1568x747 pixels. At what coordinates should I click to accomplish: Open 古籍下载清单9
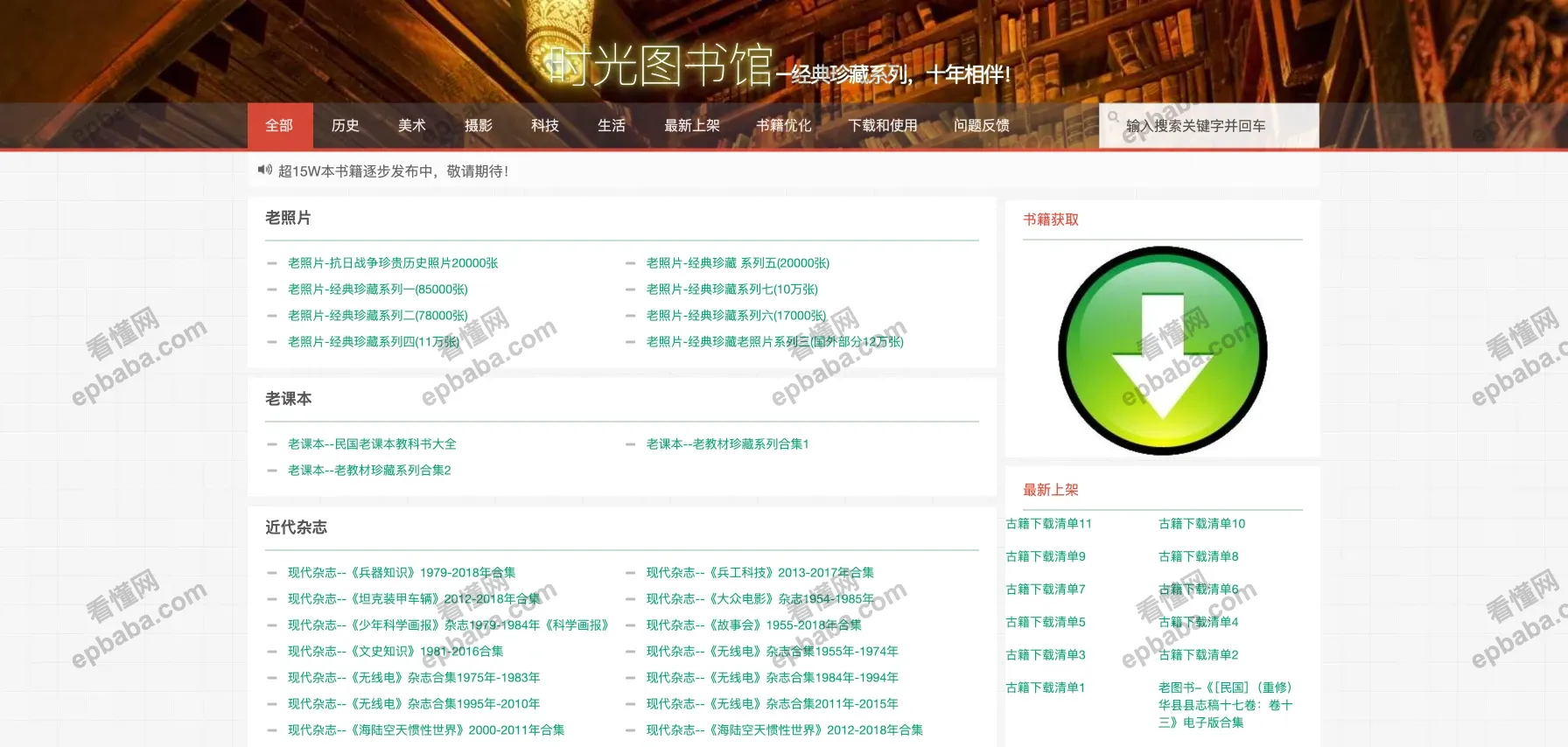1046,556
